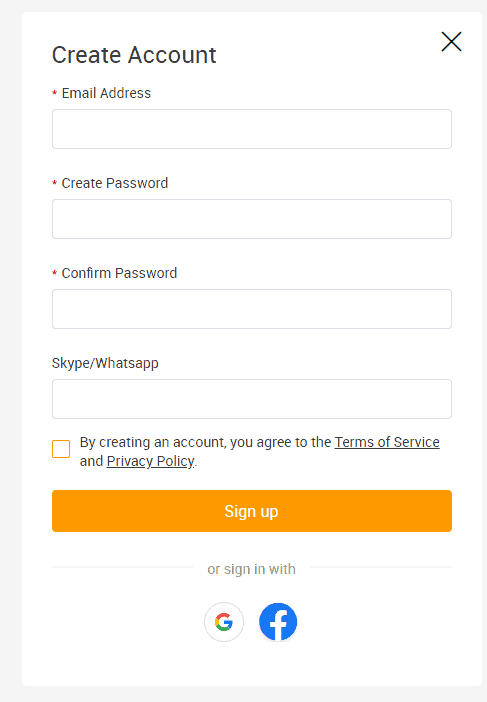Open the Privacy Policy link
The image size is (487, 702).
coord(150,461)
